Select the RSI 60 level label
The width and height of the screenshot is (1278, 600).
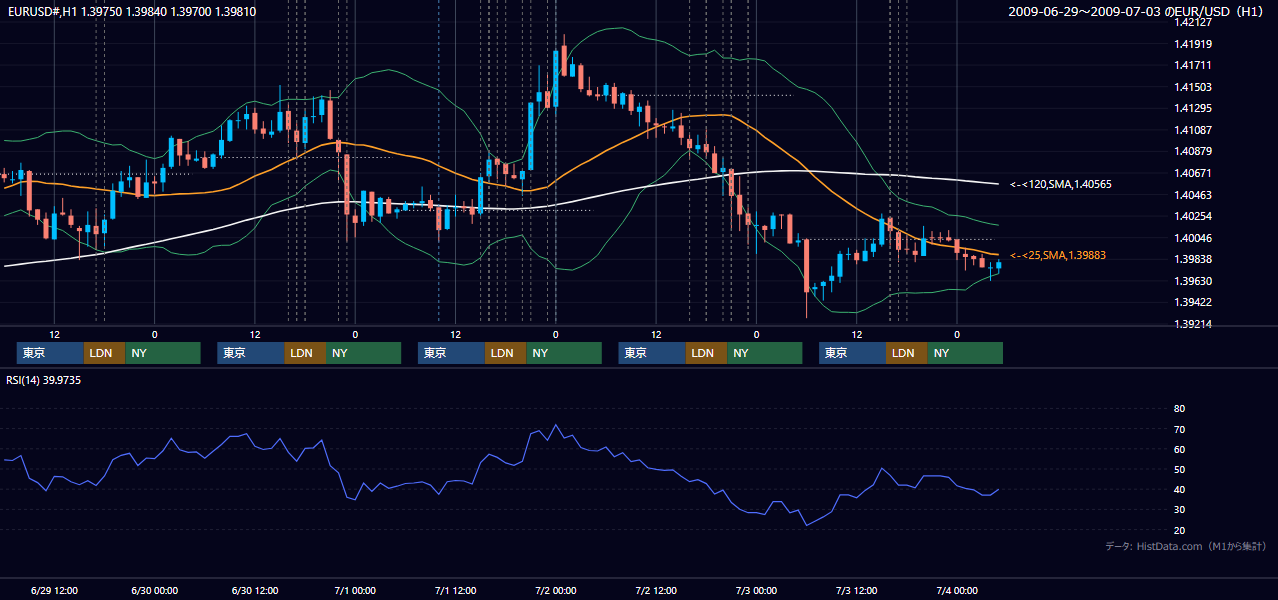click(x=1179, y=449)
